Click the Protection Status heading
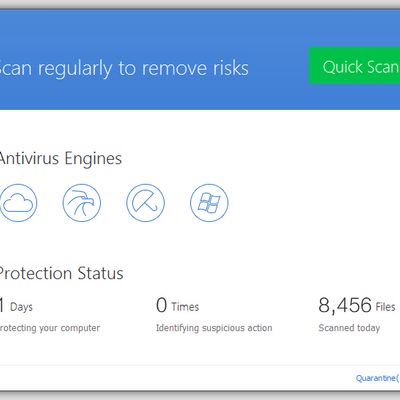 tap(62, 273)
